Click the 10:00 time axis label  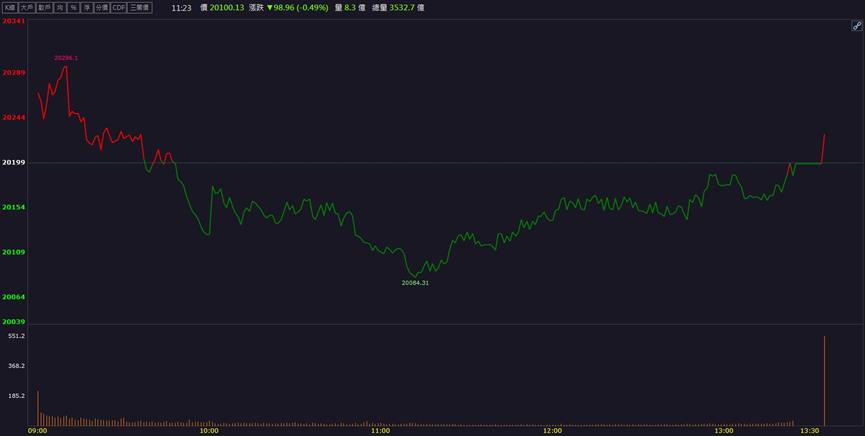click(209, 430)
